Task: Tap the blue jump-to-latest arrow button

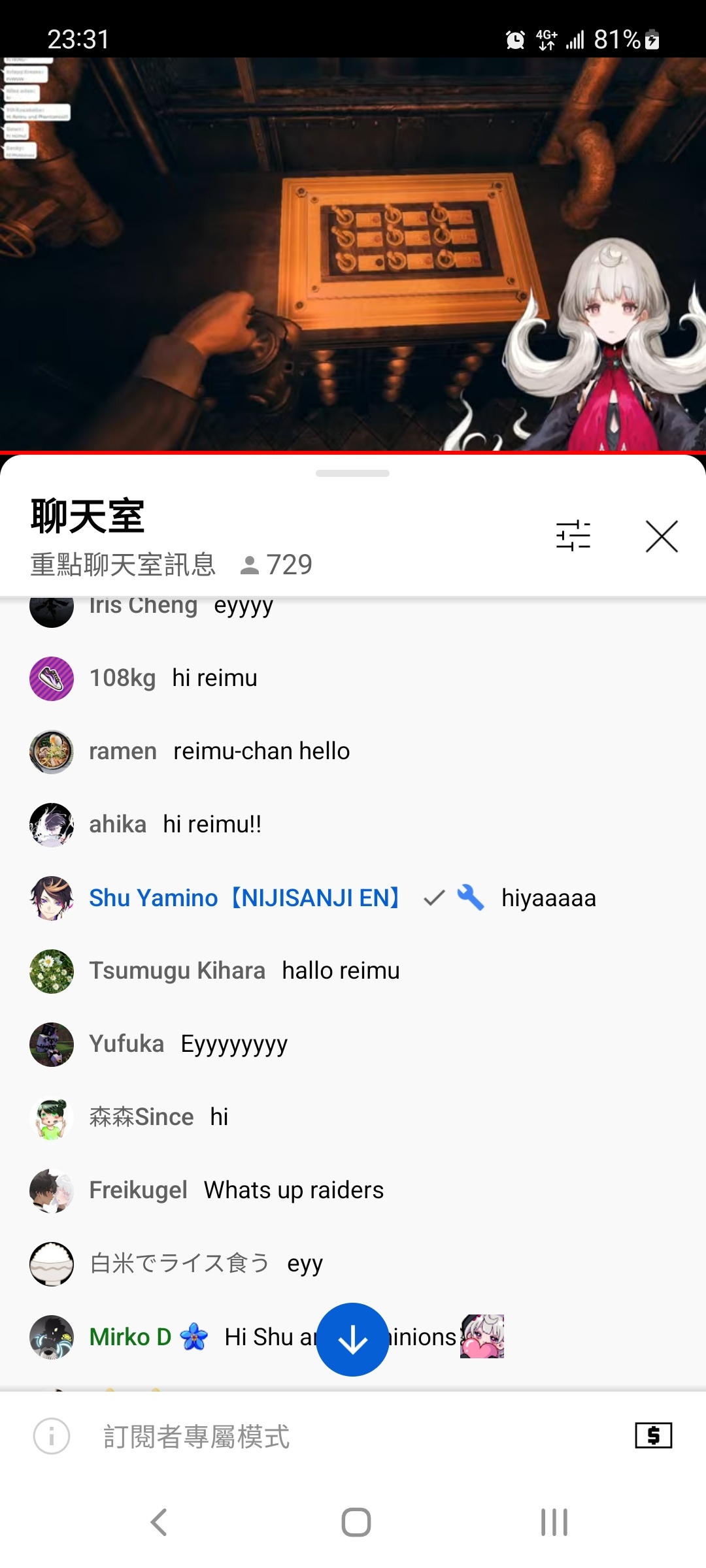Action: (353, 1339)
